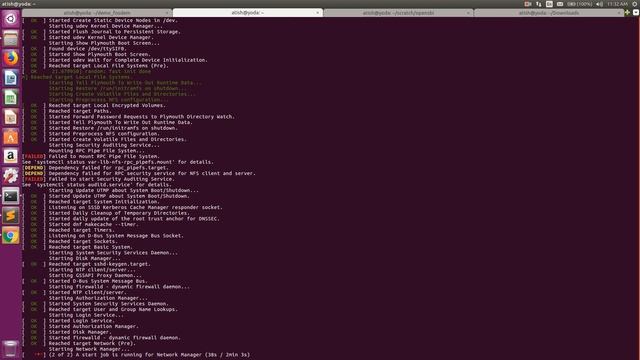Click 'systemctl status auditd.service' details line

[97, 185]
